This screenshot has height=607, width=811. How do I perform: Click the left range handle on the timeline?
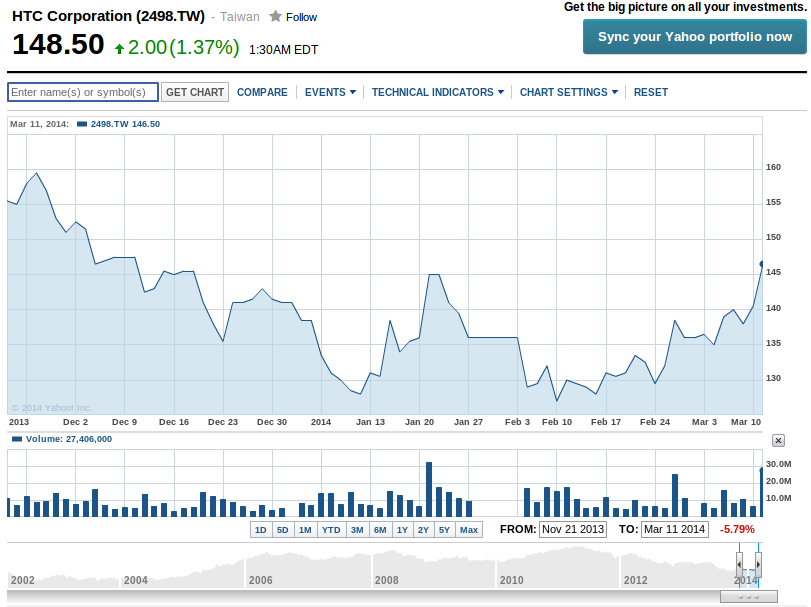740,565
